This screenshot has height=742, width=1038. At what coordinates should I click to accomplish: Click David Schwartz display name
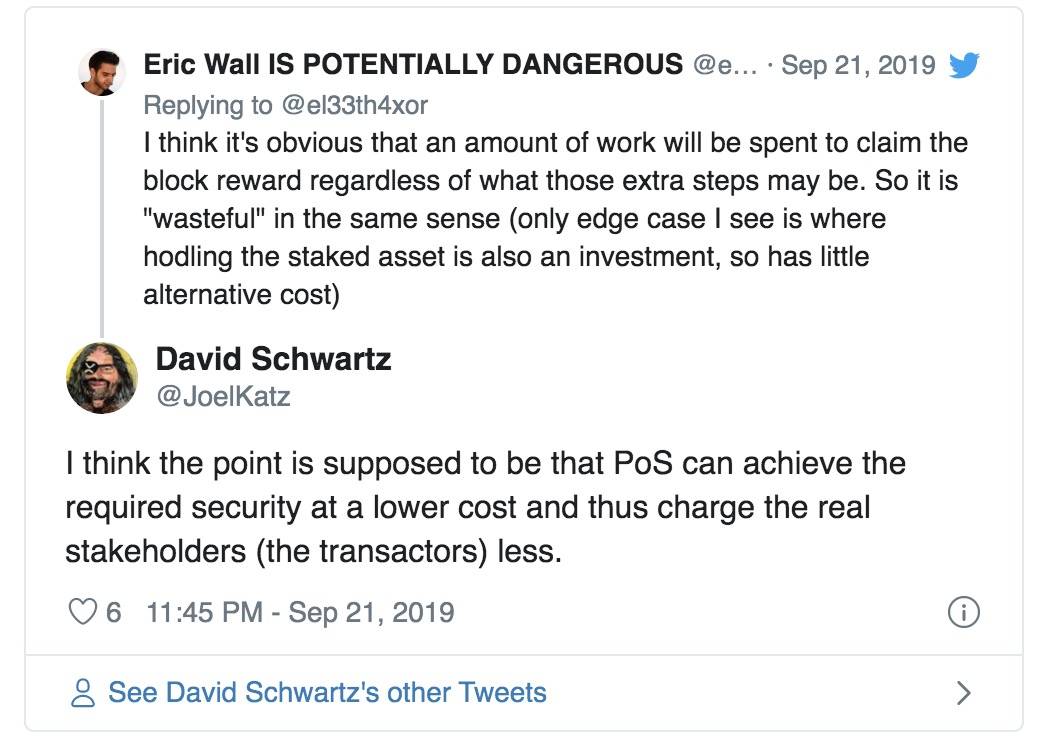tap(273, 359)
